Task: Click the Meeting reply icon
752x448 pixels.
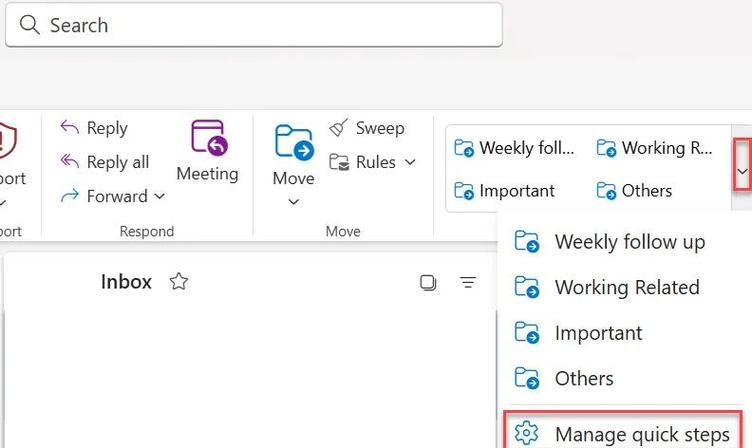Action: click(208, 138)
